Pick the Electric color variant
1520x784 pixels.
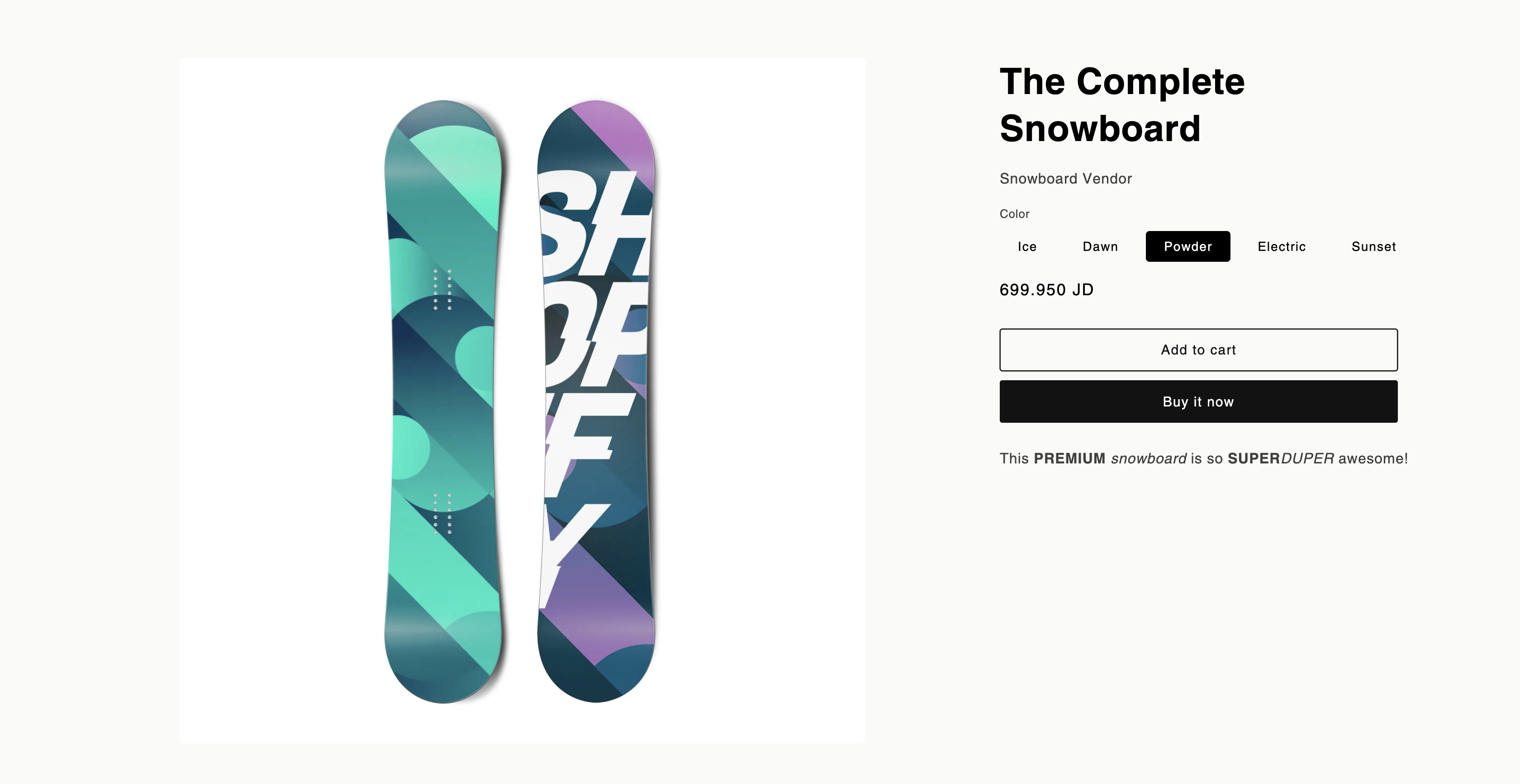1281,246
